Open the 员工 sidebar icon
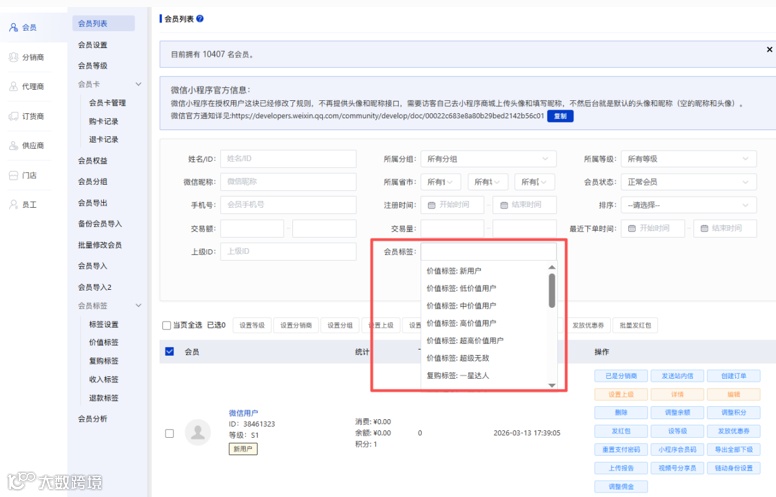This screenshot has width=776, height=497. tap(13, 204)
